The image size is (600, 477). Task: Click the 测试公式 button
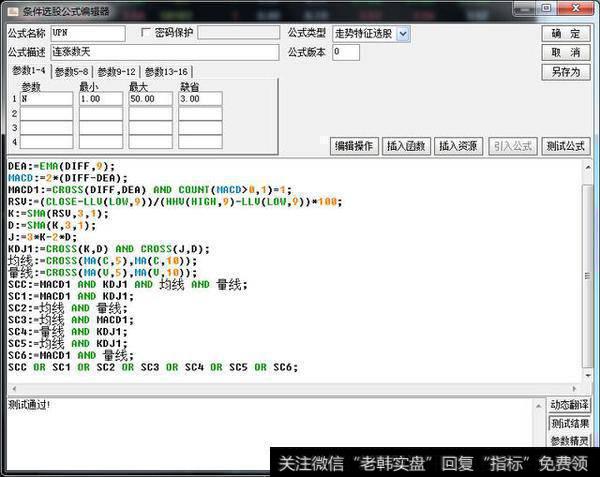566,146
